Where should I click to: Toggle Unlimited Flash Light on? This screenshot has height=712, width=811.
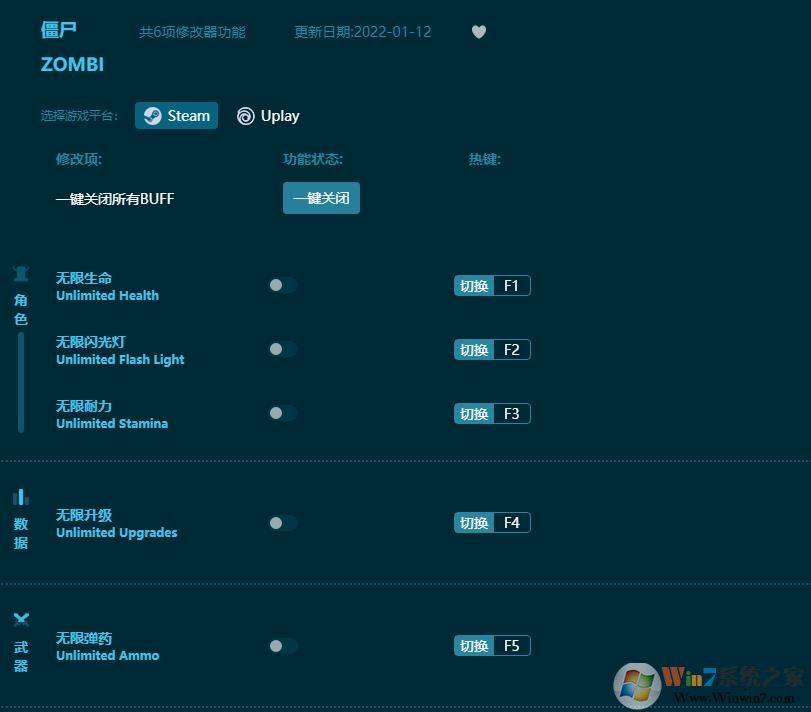point(283,349)
